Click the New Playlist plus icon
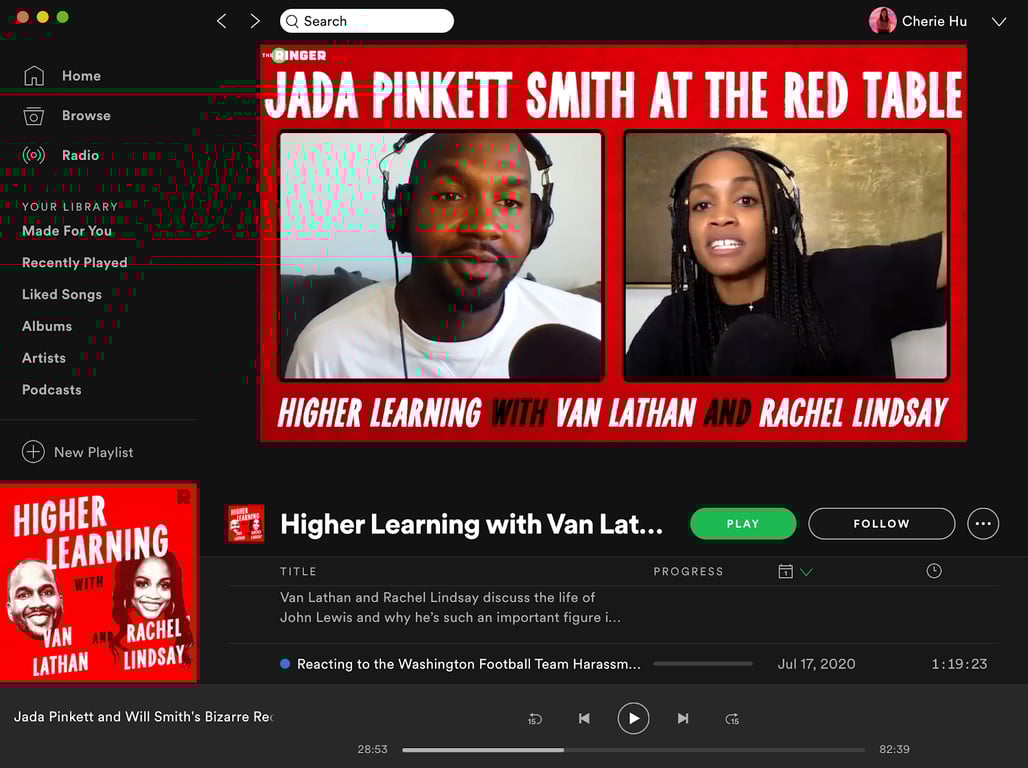Image resolution: width=1028 pixels, height=768 pixels. (33, 452)
